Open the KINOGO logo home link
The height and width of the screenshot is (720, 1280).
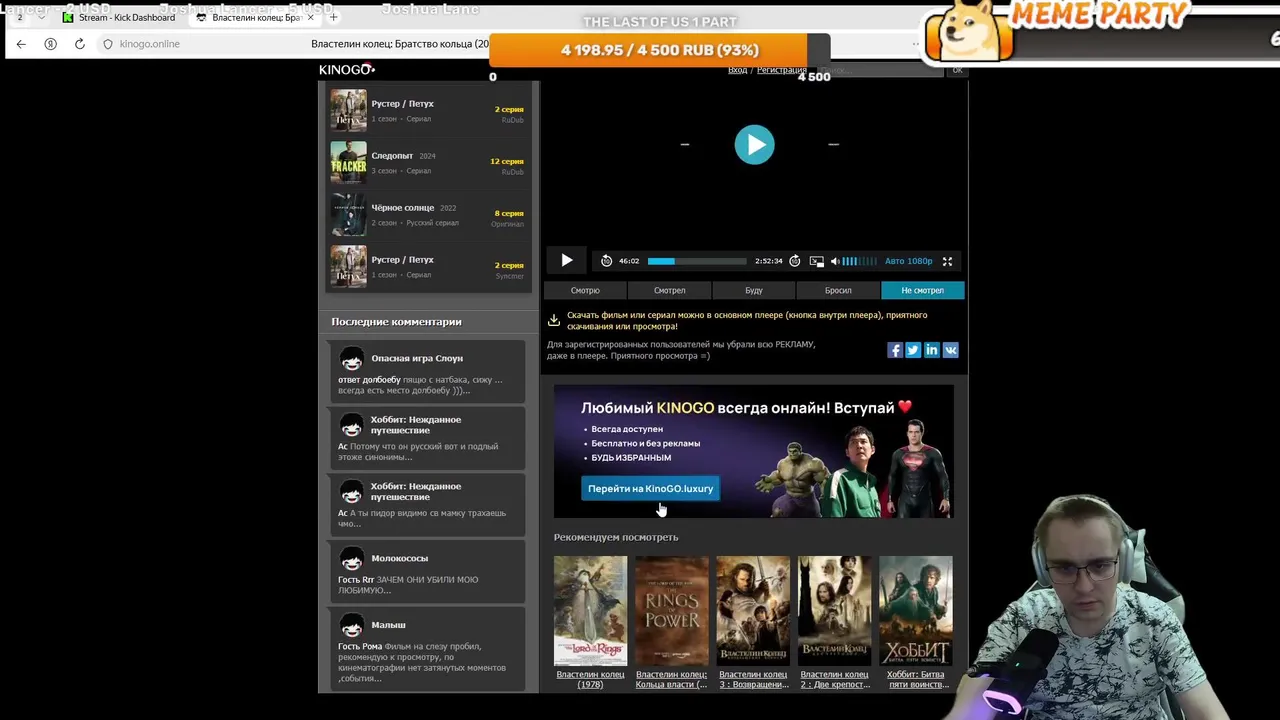click(x=347, y=69)
